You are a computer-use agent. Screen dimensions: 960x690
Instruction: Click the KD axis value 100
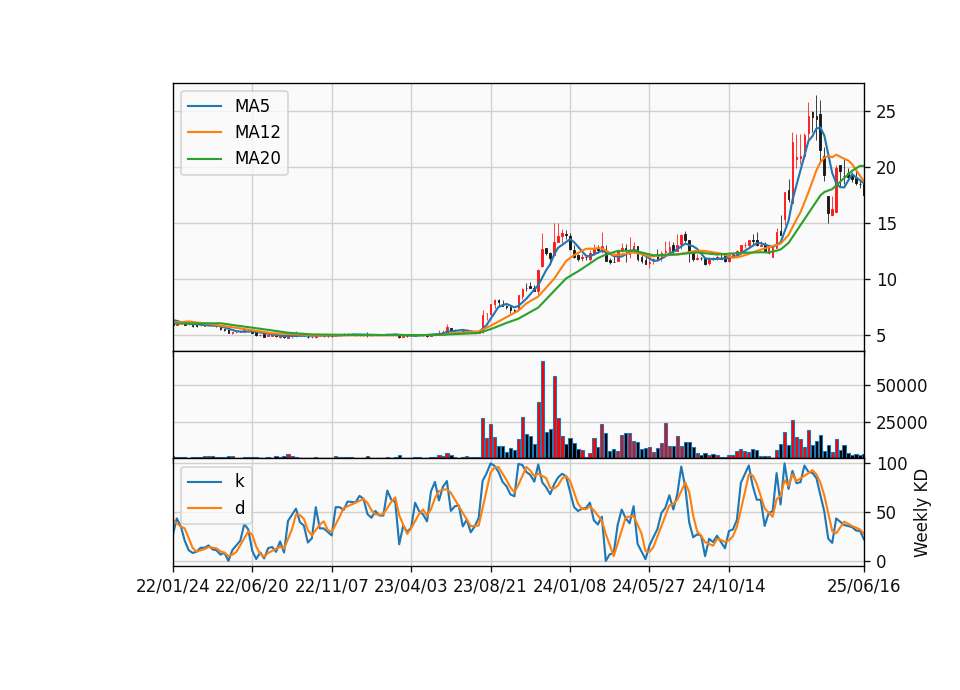(x=892, y=464)
